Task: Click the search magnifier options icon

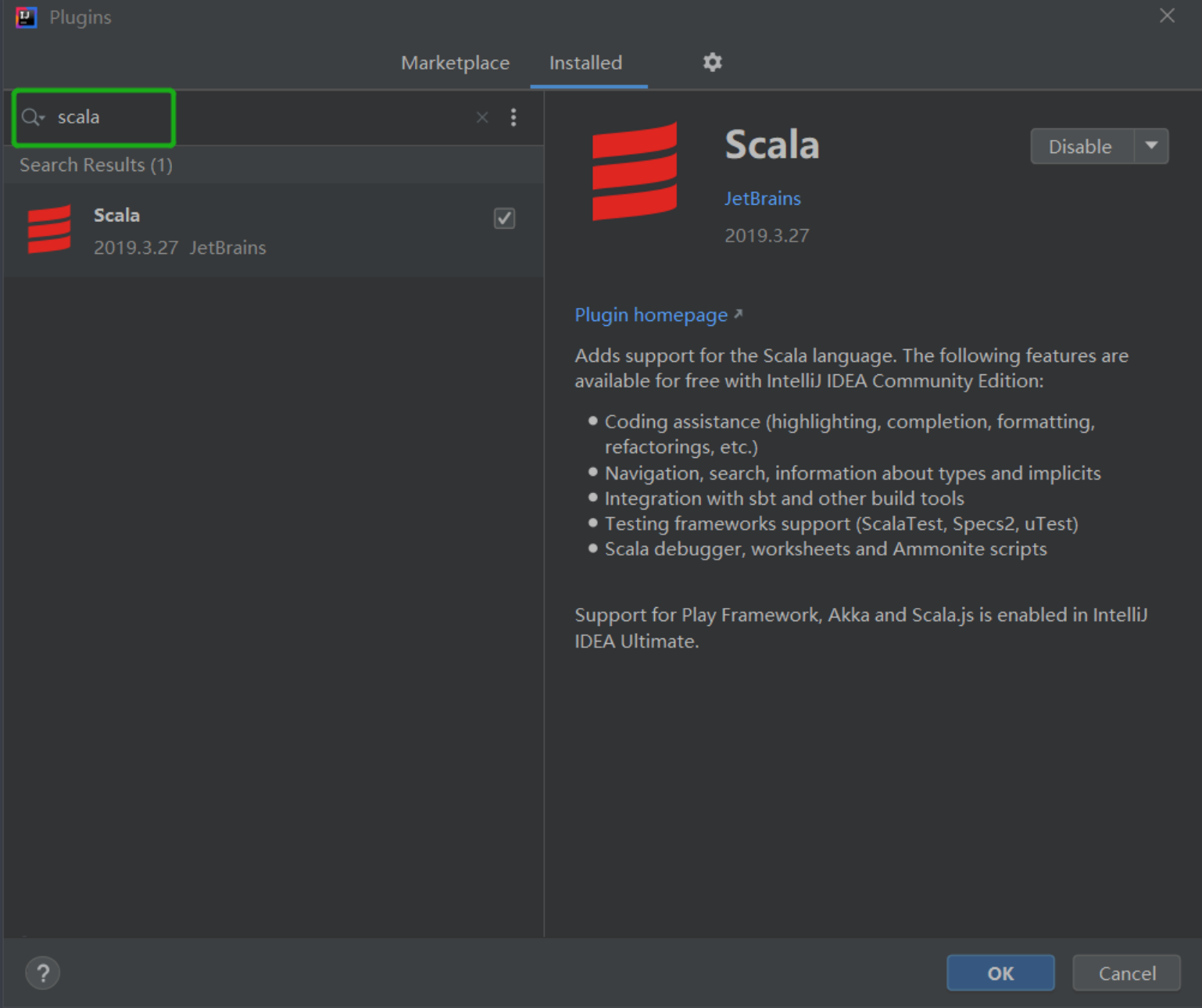Action: coord(33,117)
